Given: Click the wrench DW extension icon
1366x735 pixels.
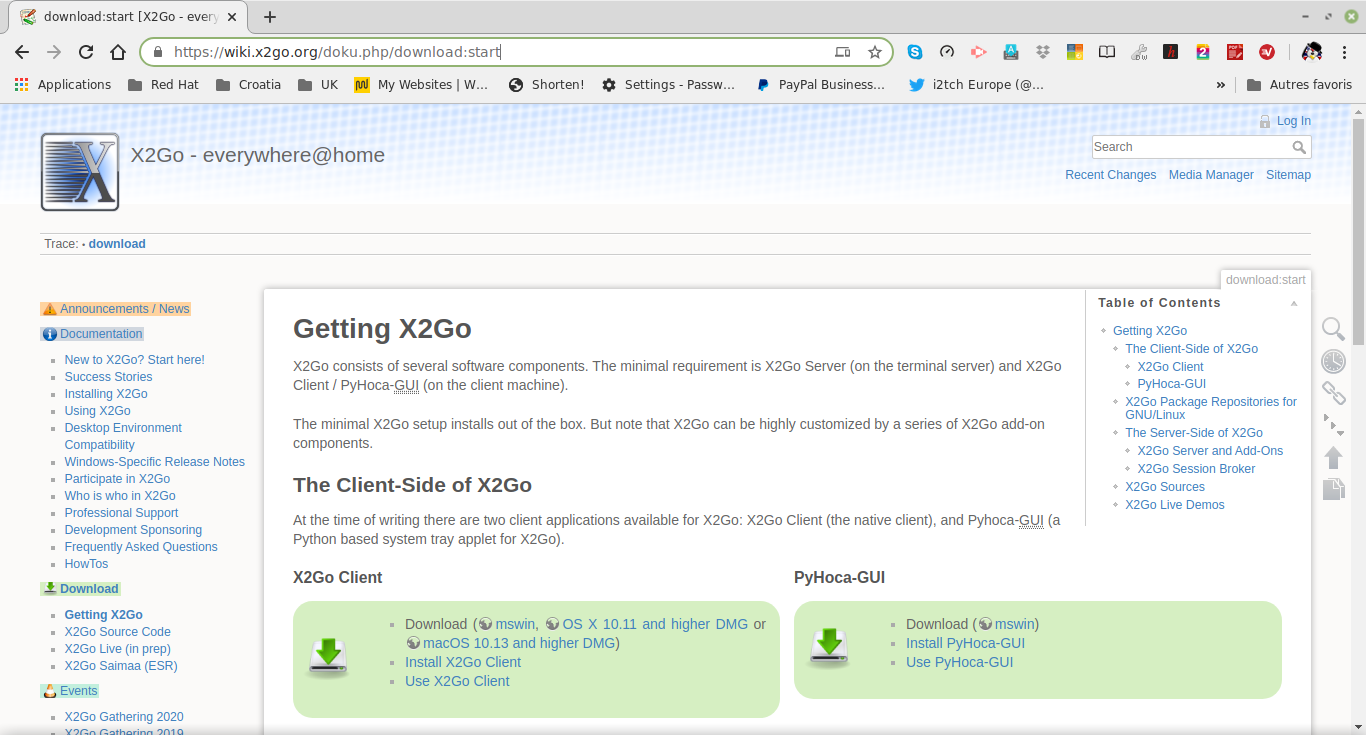Looking at the screenshot, I should coord(1139,52).
